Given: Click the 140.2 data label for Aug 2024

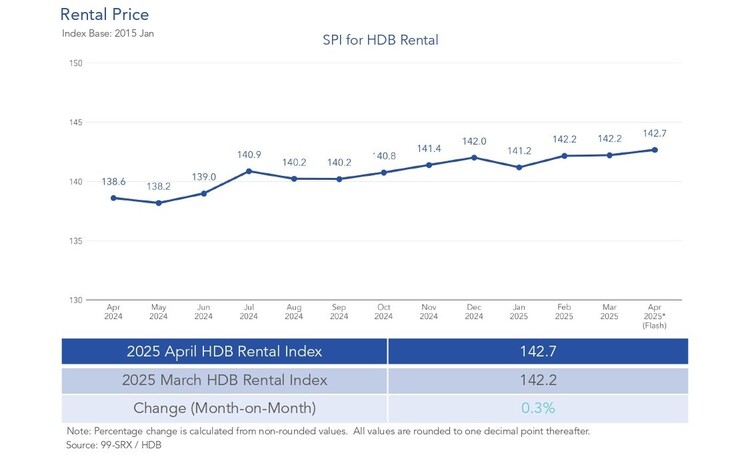Looking at the screenshot, I should [294, 163].
